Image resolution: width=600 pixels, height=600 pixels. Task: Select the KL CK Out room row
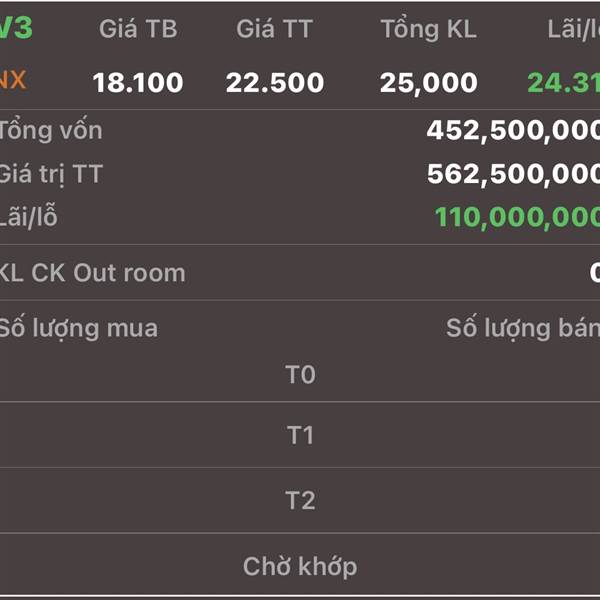coord(300,273)
